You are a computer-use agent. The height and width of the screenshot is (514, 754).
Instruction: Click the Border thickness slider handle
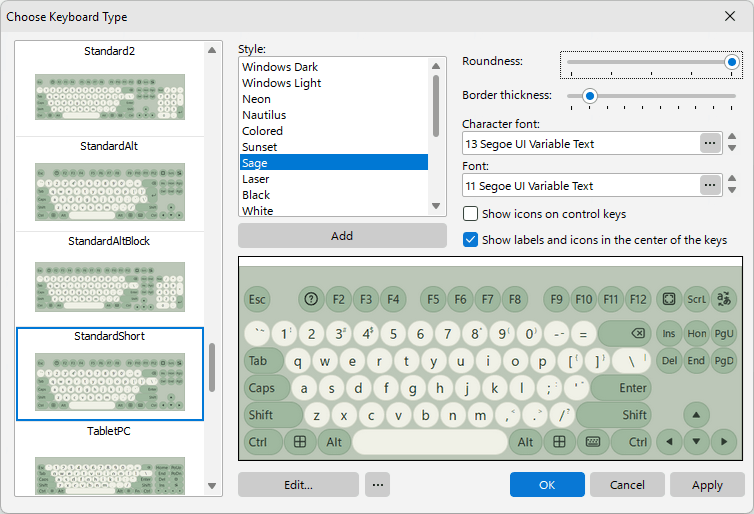pos(590,96)
